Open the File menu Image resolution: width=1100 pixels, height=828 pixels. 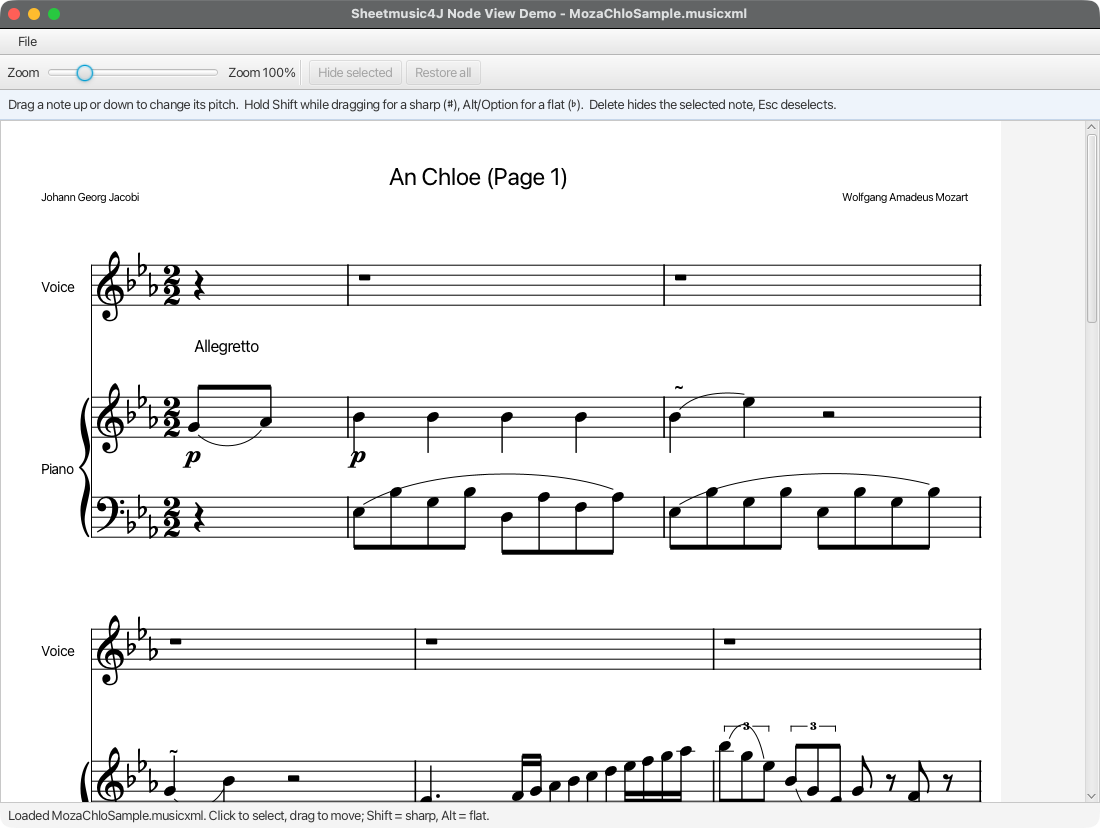point(27,41)
